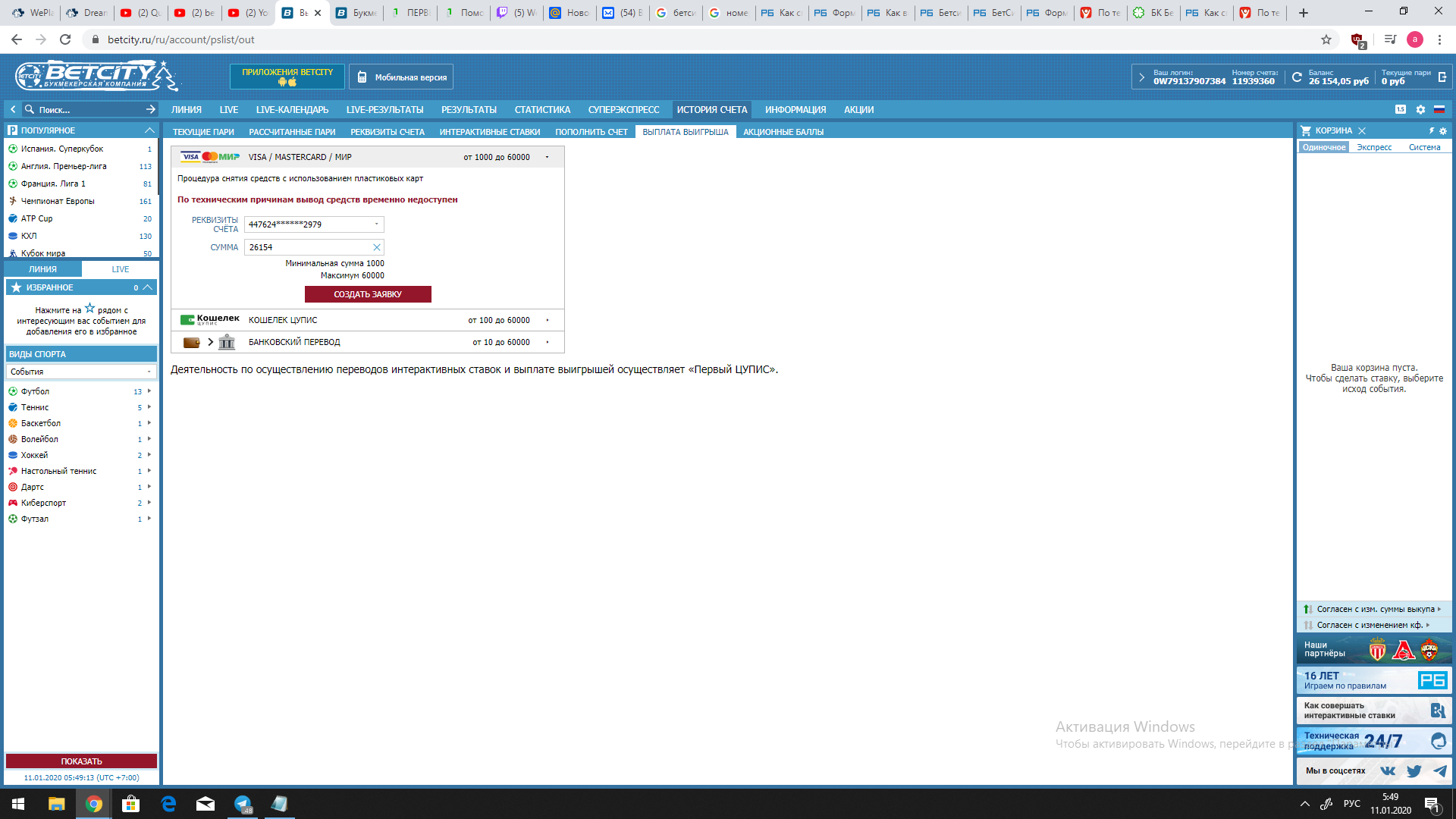Click the Russian flag language icon

1439,110
